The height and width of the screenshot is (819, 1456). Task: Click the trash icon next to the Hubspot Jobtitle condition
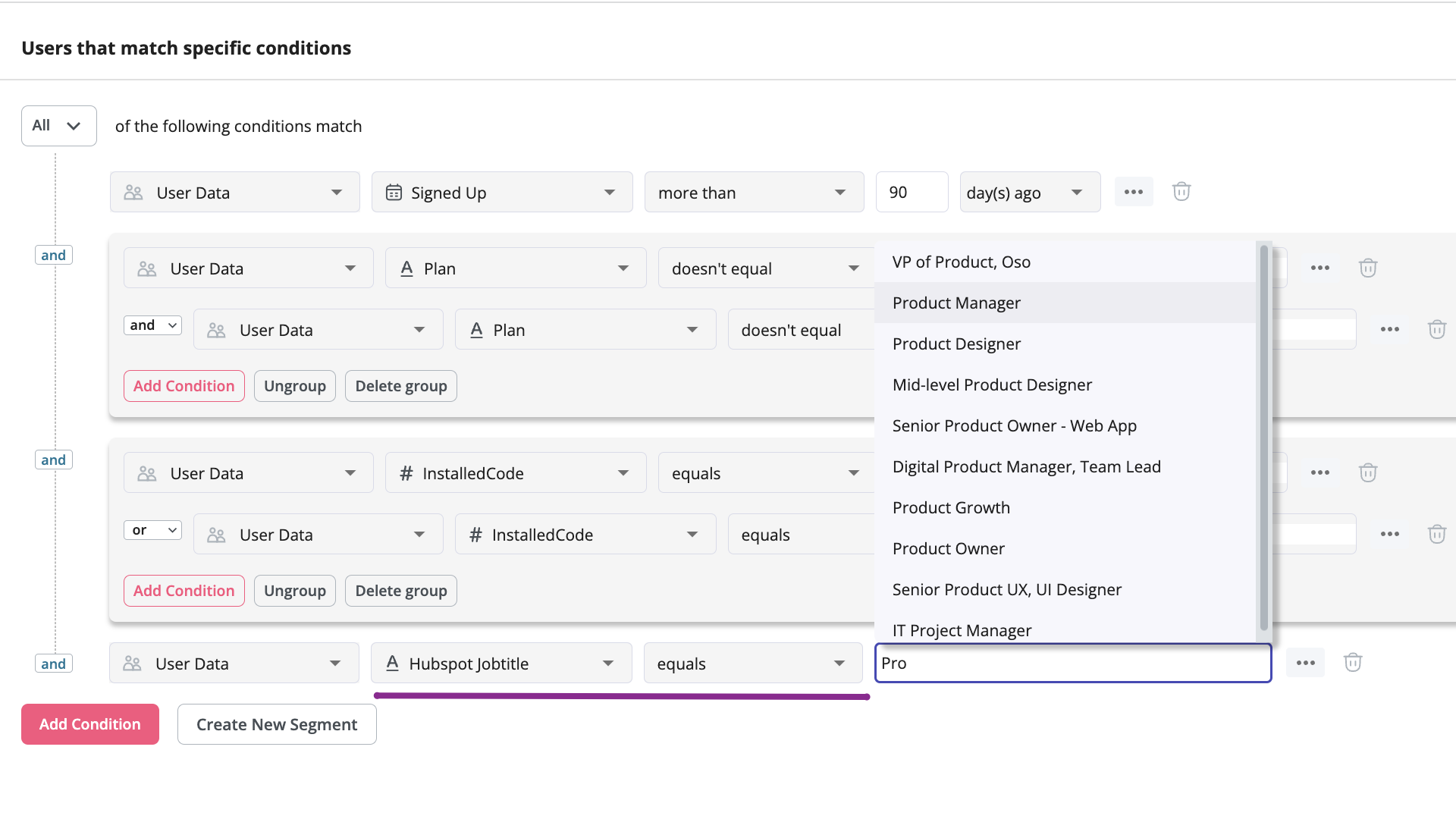pos(1353,662)
